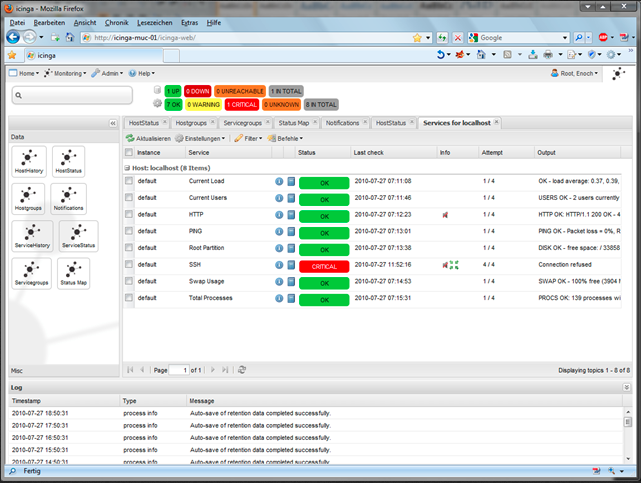Click Firefox home toolbar icon

(70, 37)
